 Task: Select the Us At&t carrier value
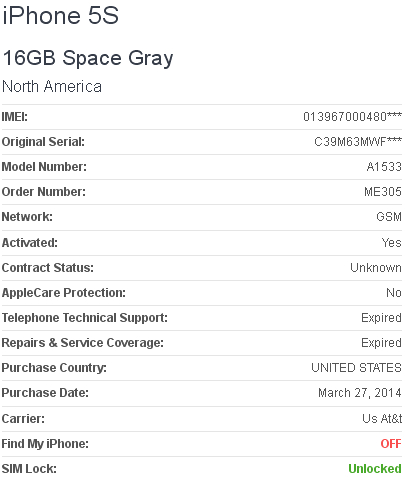[382, 419]
